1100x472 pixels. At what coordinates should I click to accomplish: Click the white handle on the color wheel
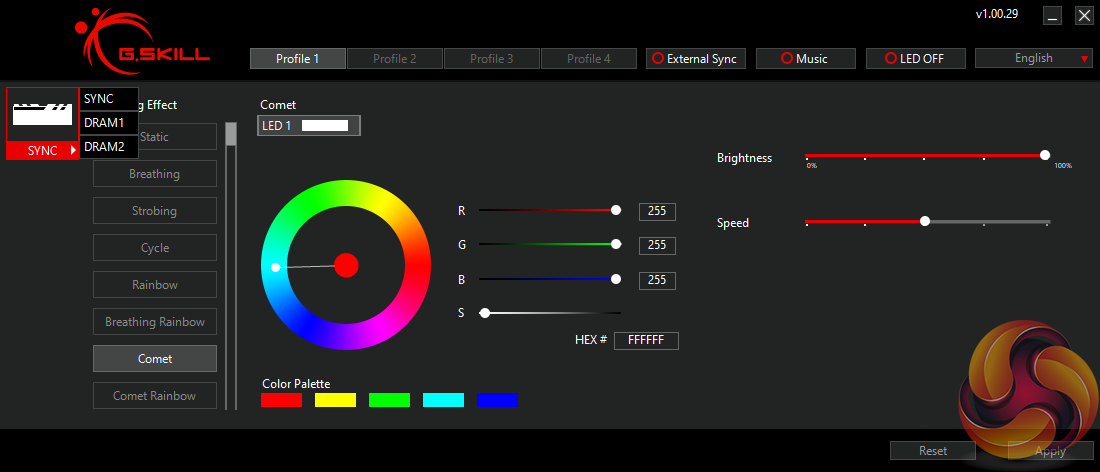[275, 268]
